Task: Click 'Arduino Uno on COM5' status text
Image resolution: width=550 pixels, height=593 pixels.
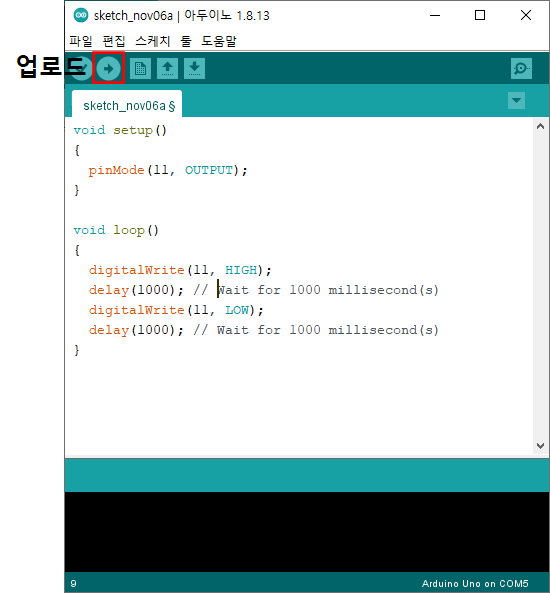Action: pyautogui.click(x=475, y=584)
